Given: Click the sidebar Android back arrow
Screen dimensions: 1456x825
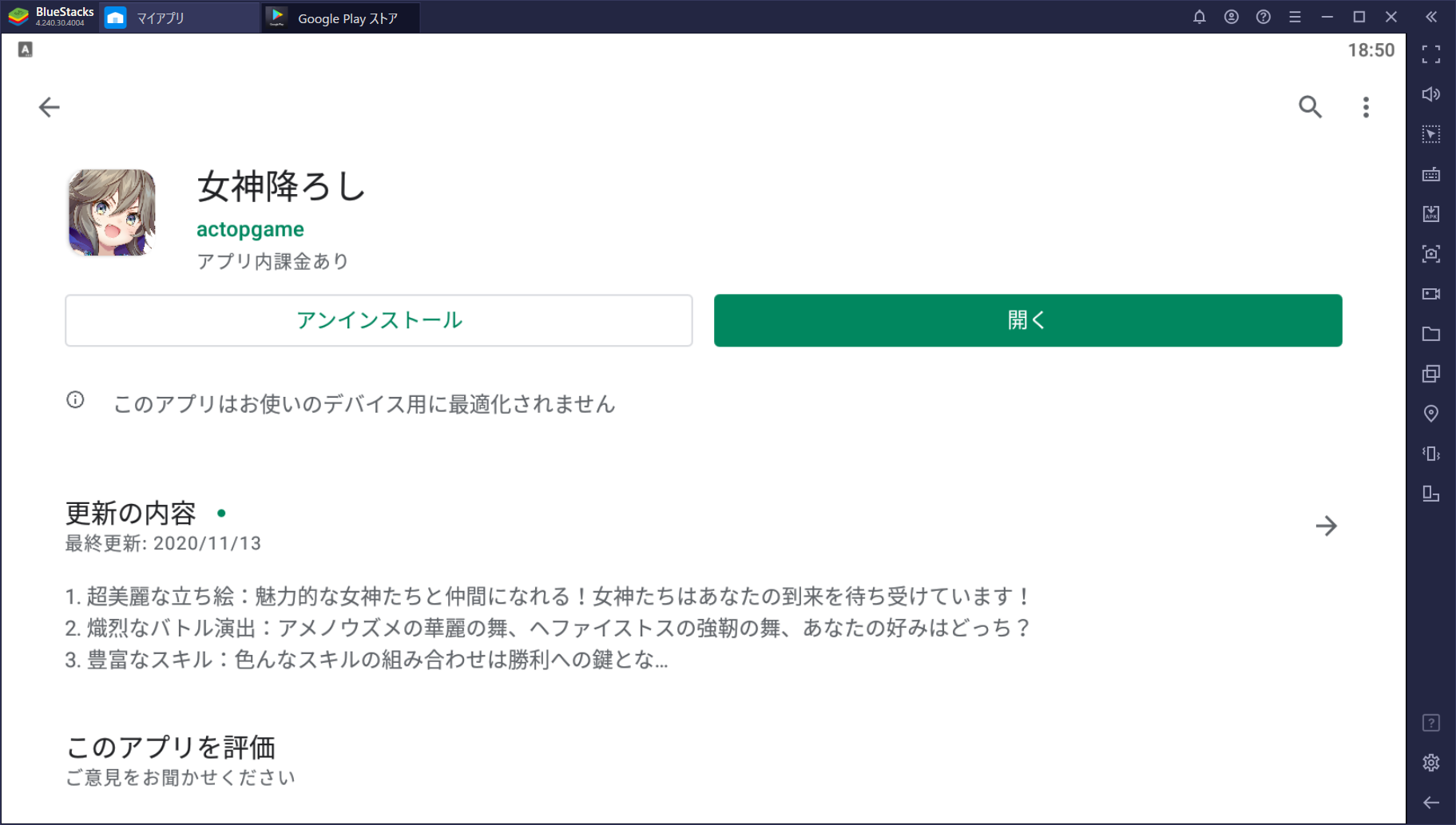Looking at the screenshot, I should point(1430,803).
